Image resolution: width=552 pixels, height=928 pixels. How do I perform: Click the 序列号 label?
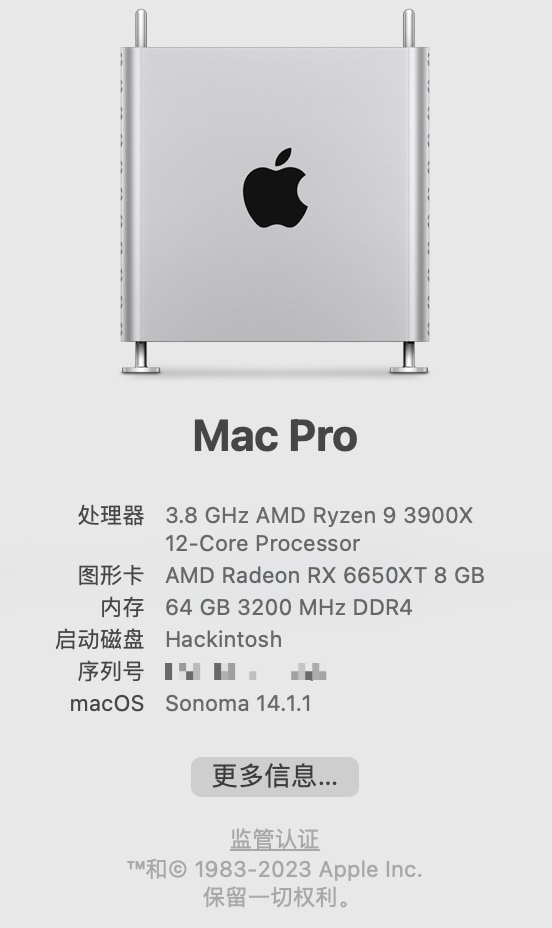111,671
